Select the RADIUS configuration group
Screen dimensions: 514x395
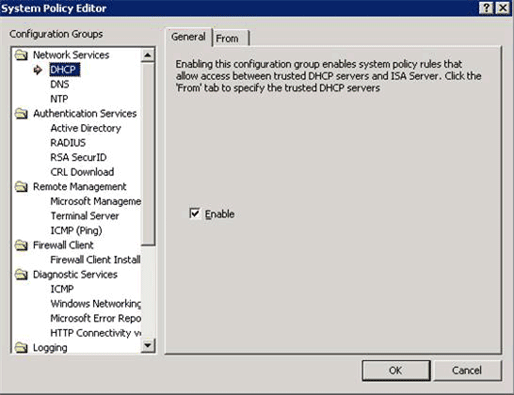pyautogui.click(x=68, y=143)
